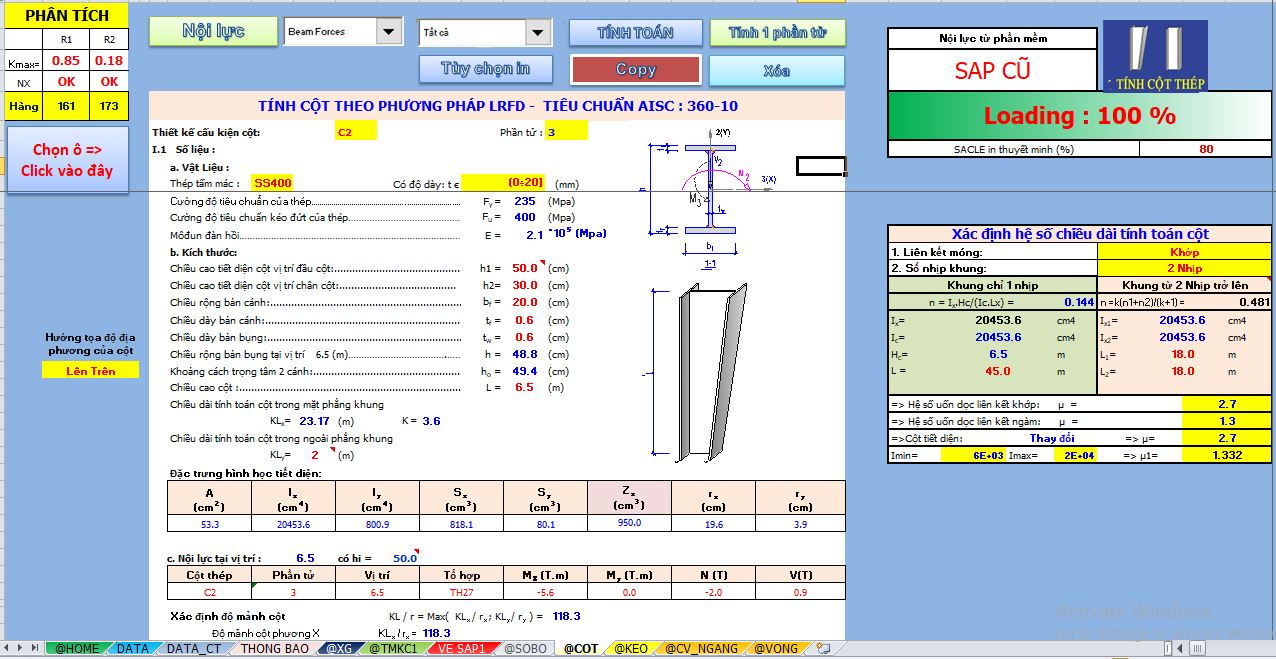Select the h1 value 50.0 cell
This screenshot has height=659, width=1276.
523,268
